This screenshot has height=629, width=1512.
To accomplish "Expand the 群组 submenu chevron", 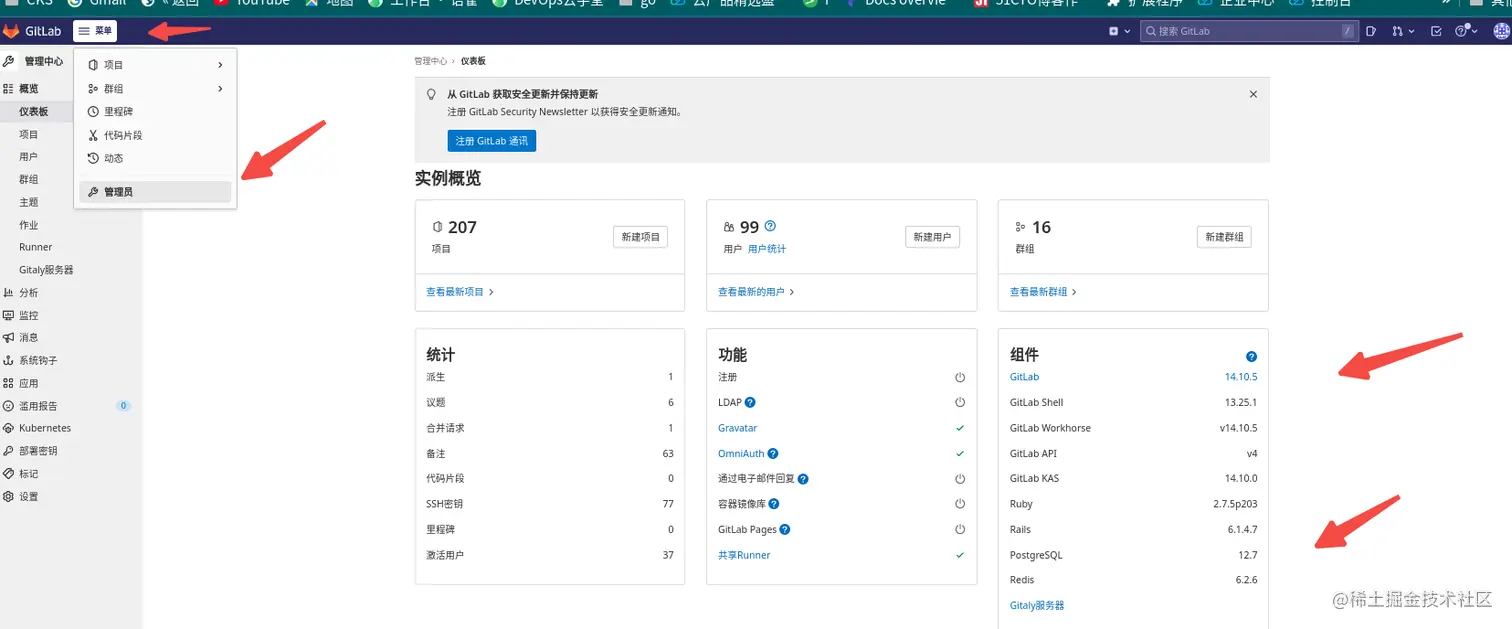I will click(221, 89).
